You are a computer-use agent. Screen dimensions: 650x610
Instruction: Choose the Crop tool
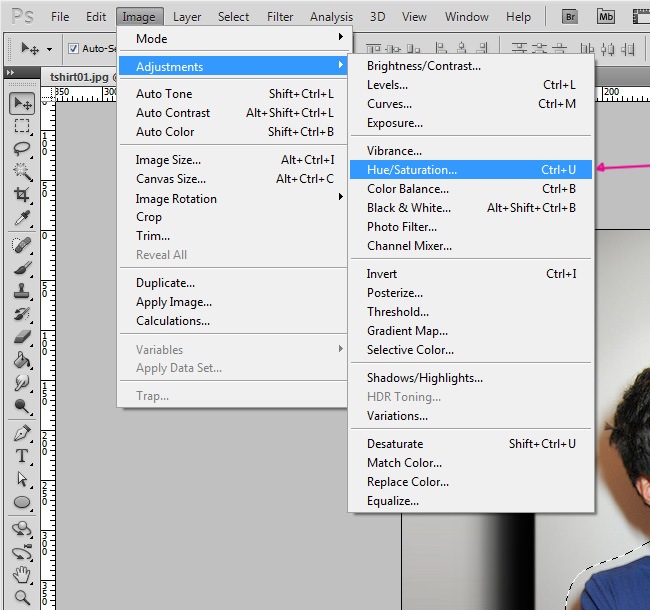[x=22, y=195]
